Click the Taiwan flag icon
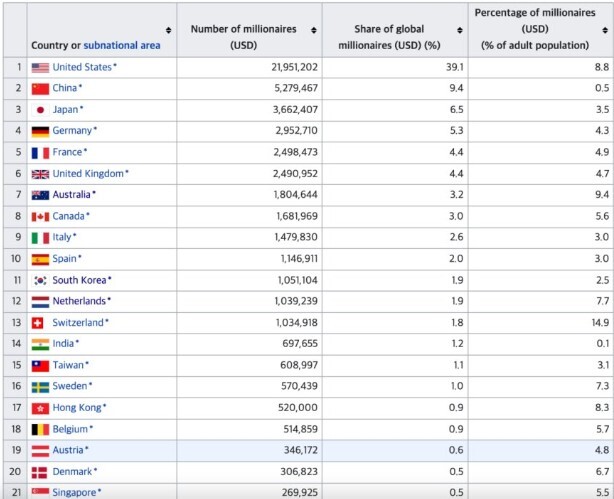The height and width of the screenshot is (499, 614). 40,366
